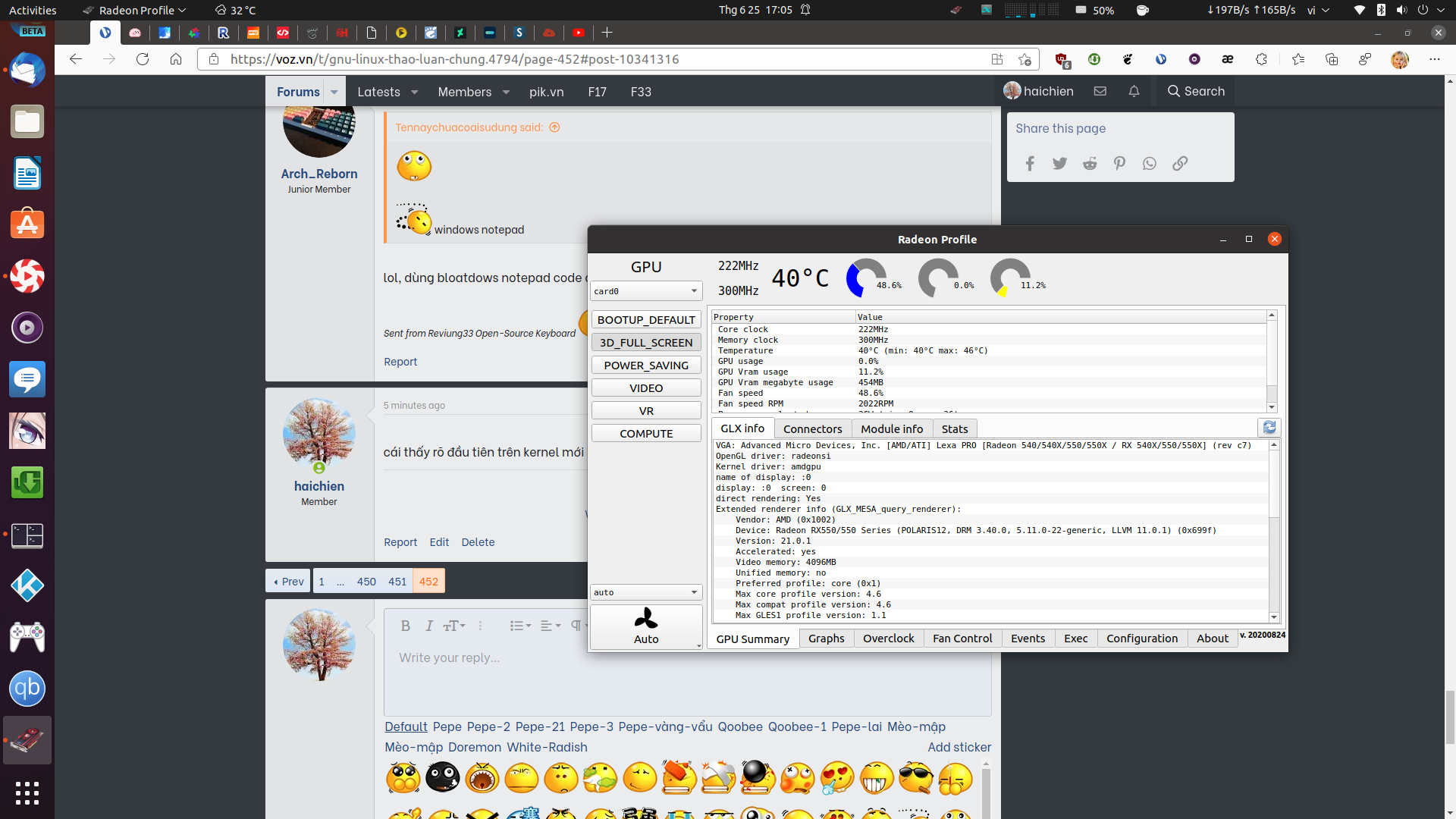Viewport: 1456px width, 819px height.
Task: Open the card0 GPU selector dropdown
Action: [x=646, y=291]
